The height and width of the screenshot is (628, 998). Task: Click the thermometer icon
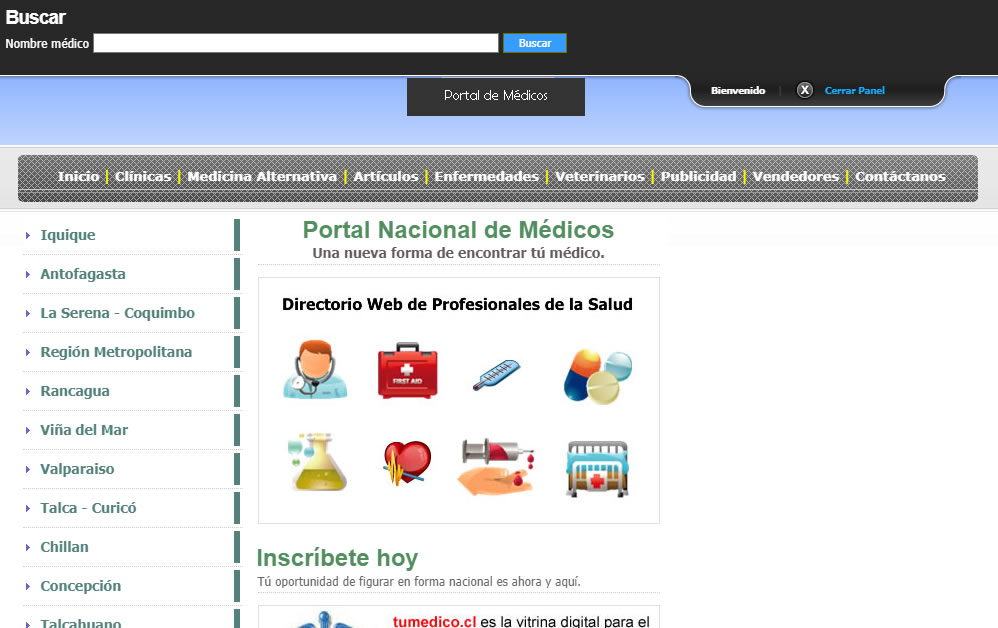[497, 375]
